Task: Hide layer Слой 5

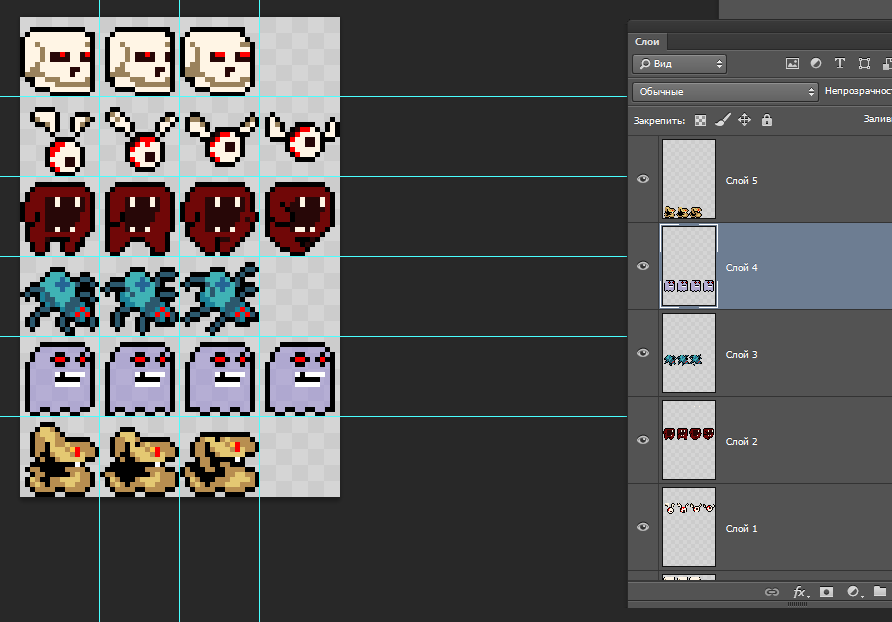Action: (643, 179)
